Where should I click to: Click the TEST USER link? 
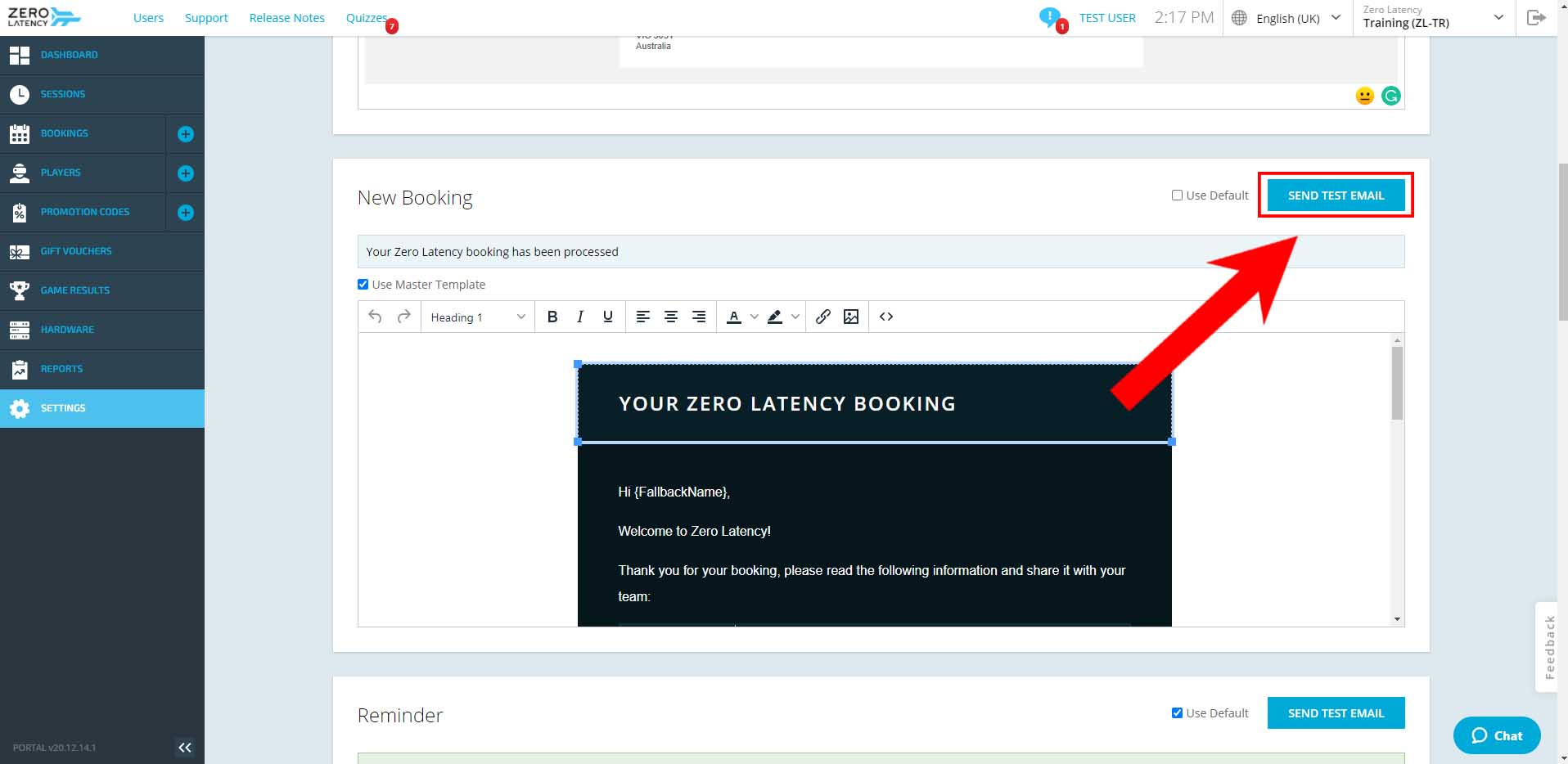pos(1107,18)
